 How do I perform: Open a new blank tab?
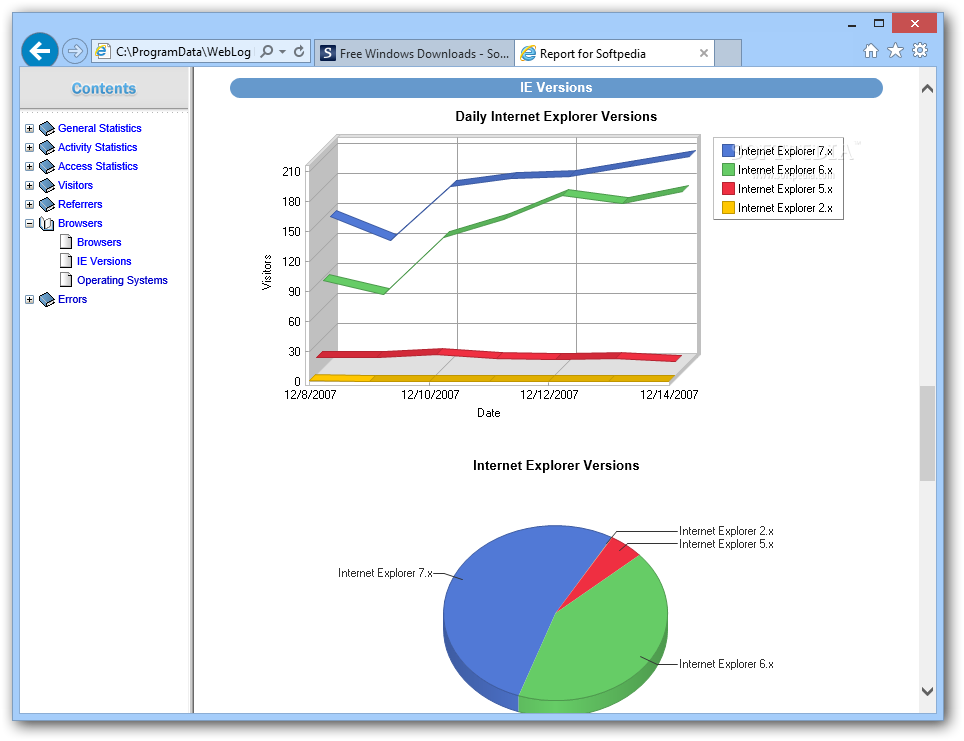(x=728, y=53)
